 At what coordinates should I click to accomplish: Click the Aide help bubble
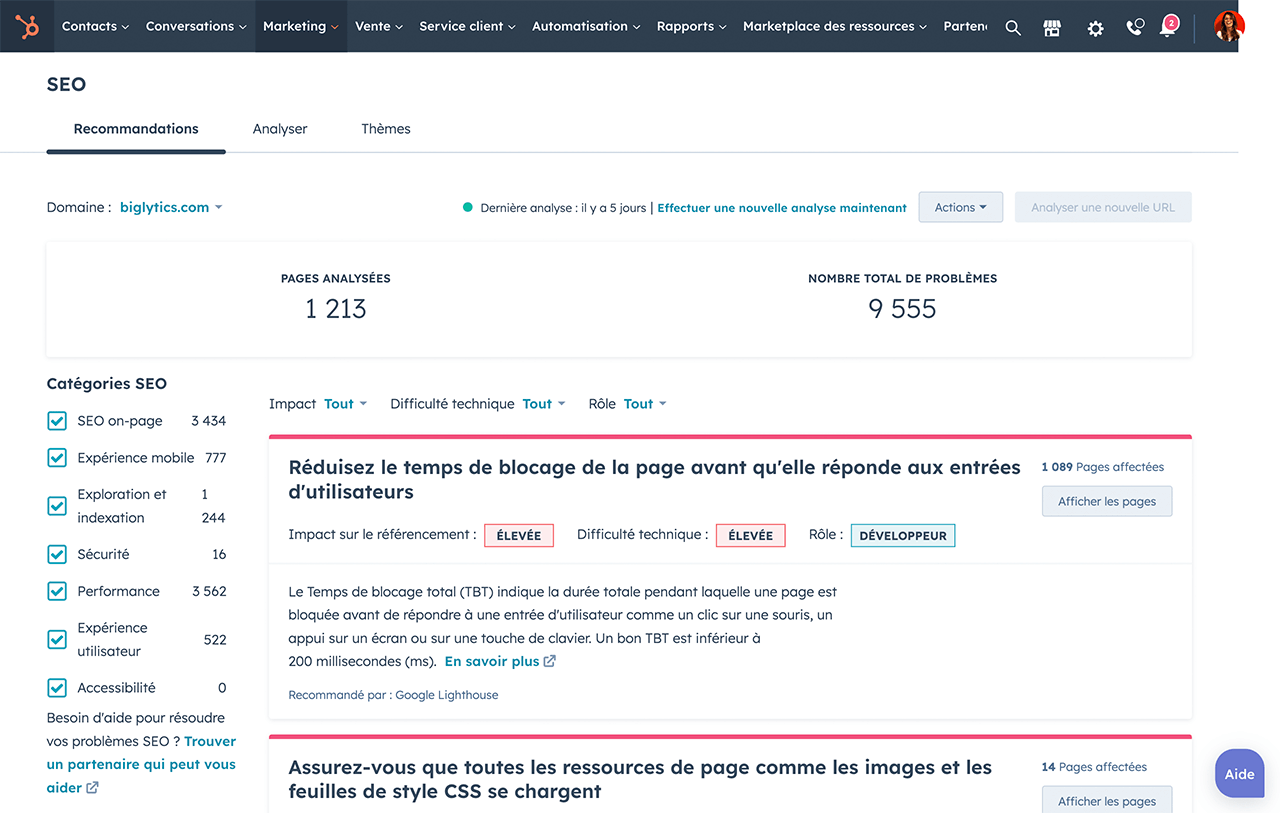click(1239, 774)
